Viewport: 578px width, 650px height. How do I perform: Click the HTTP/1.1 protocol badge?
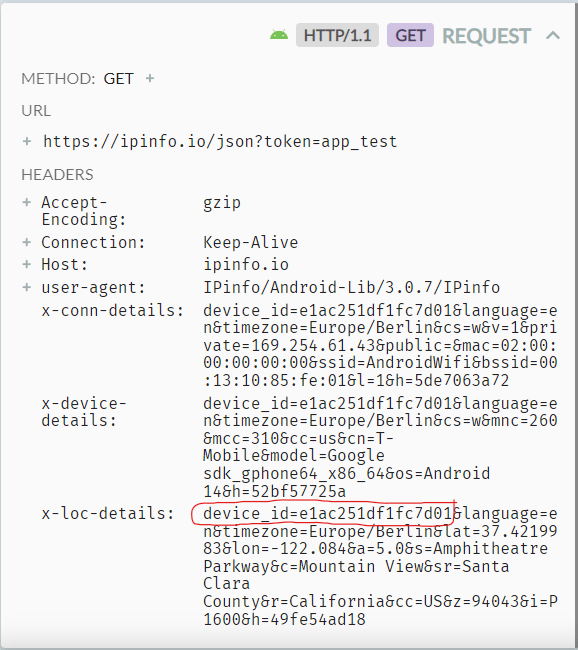(337, 35)
